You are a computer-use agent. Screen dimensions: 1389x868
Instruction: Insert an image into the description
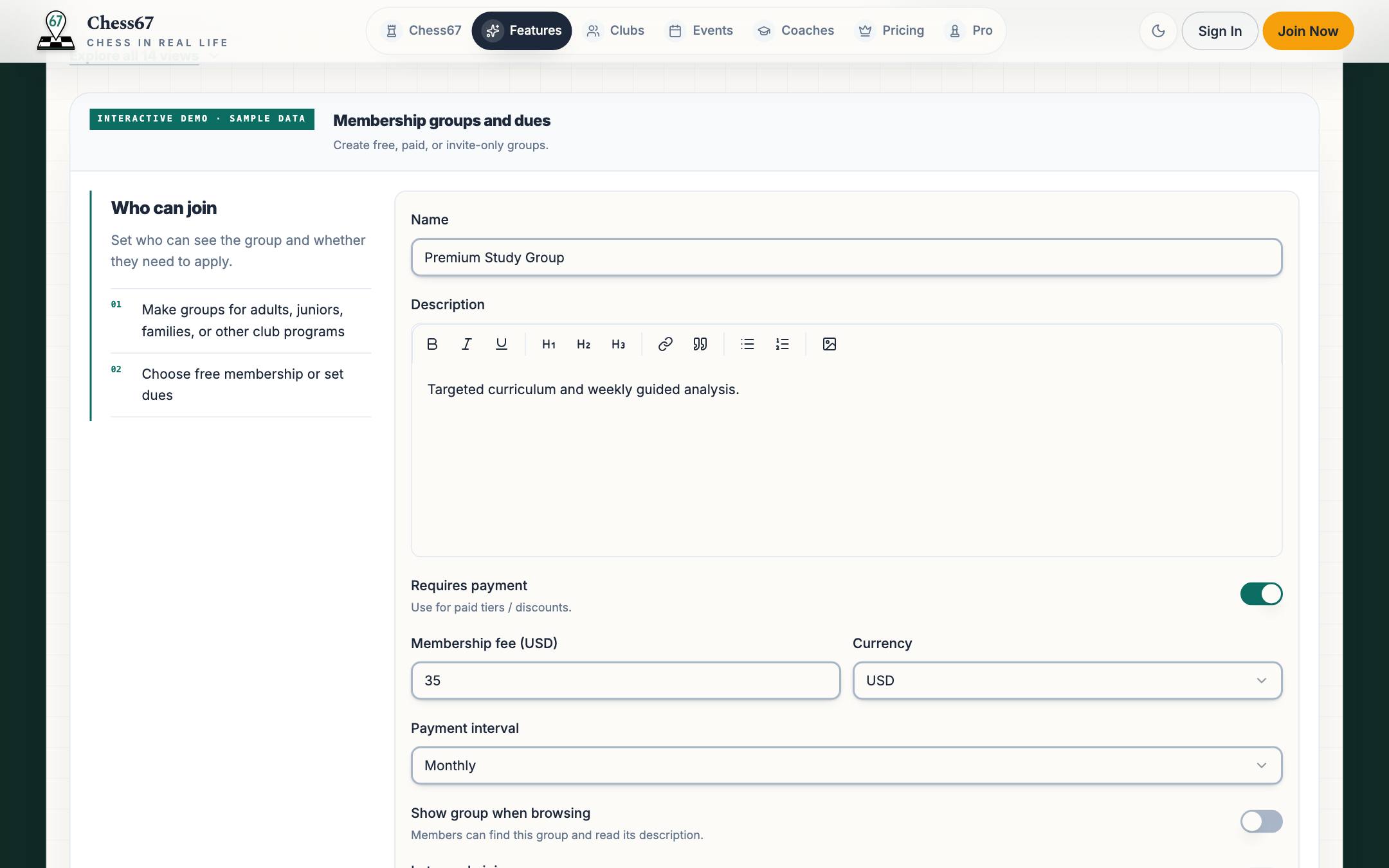(x=830, y=344)
